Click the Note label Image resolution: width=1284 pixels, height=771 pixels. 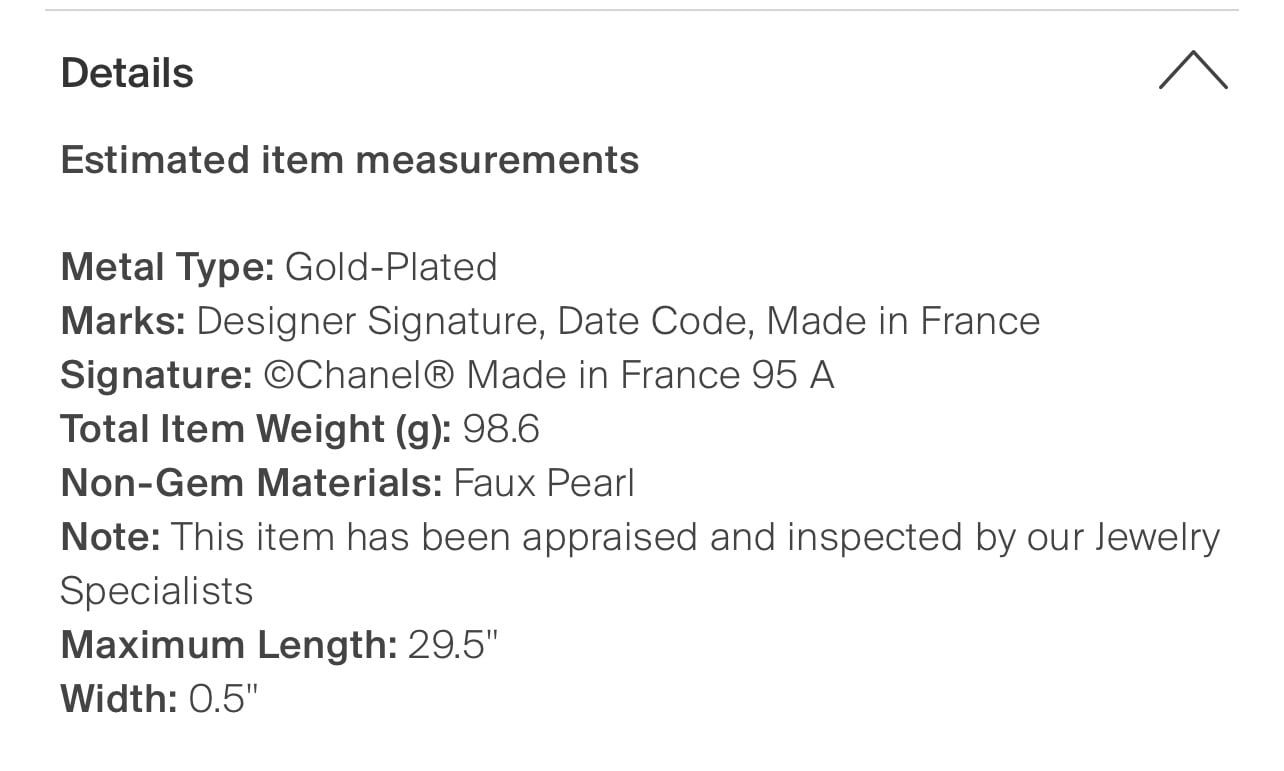pos(111,537)
